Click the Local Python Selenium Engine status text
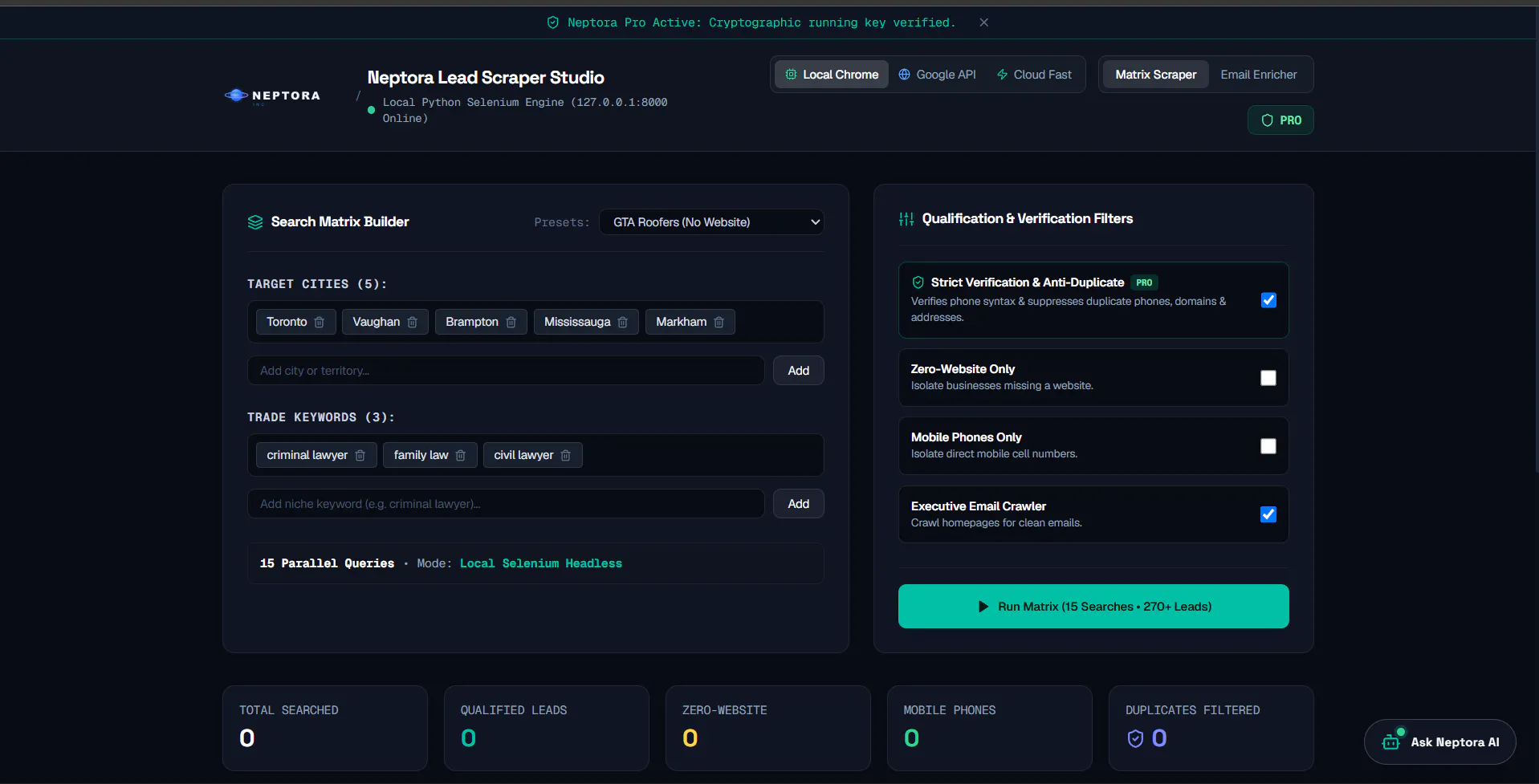Screen dimensions: 1539x784 [525, 110]
